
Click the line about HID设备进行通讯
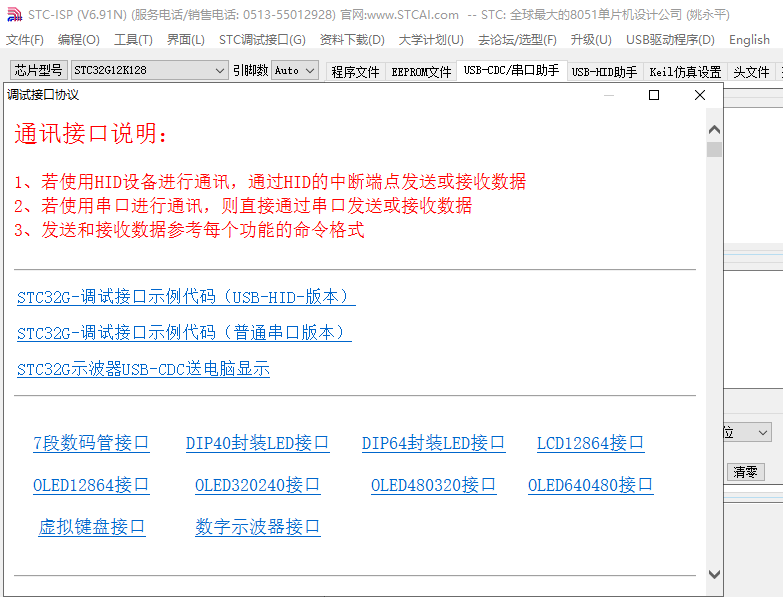click(270, 182)
